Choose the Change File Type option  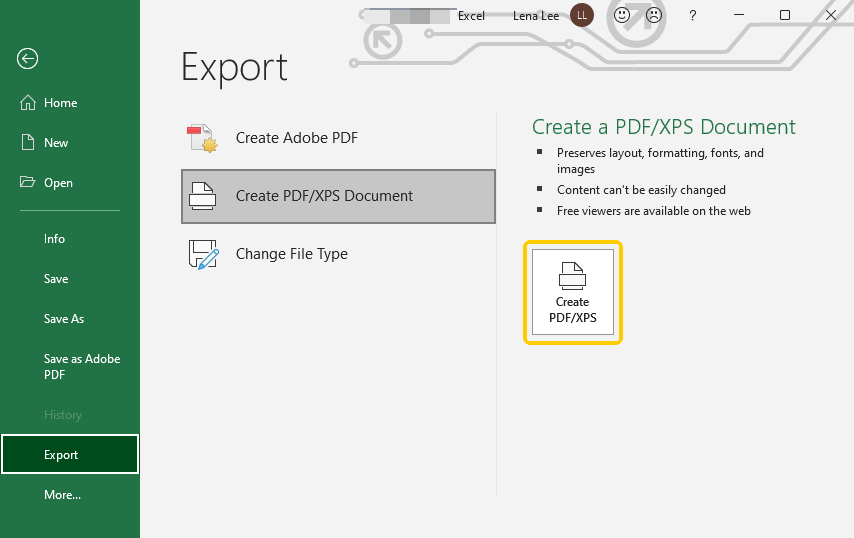point(338,254)
